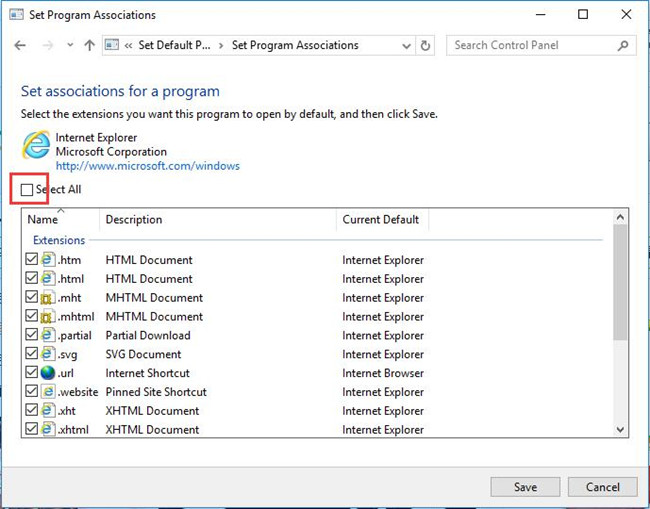This screenshot has height=509, width=650.
Task: Open the microsoft.com/windows link
Action: [x=148, y=166]
